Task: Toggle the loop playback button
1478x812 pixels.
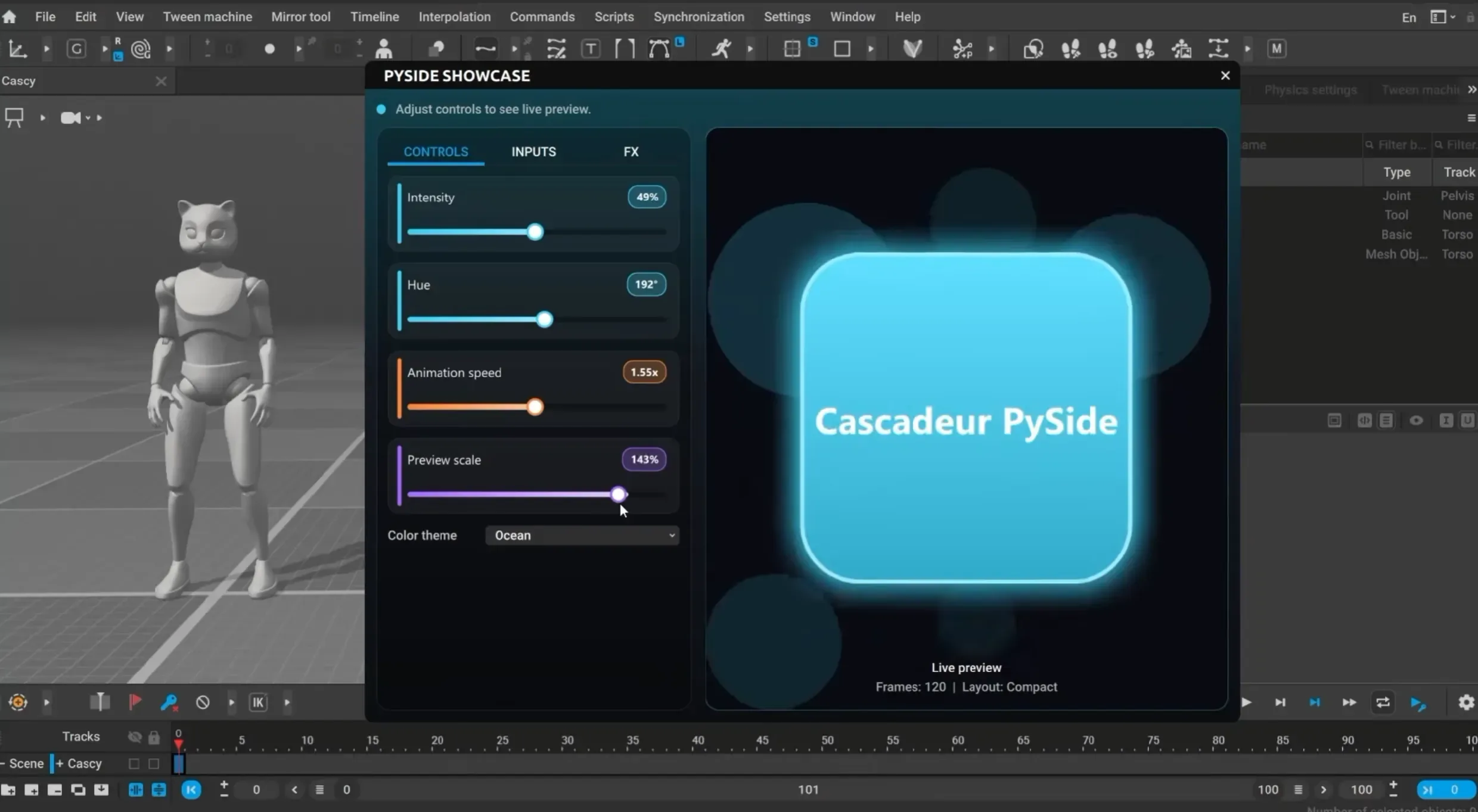Action: [1383, 702]
